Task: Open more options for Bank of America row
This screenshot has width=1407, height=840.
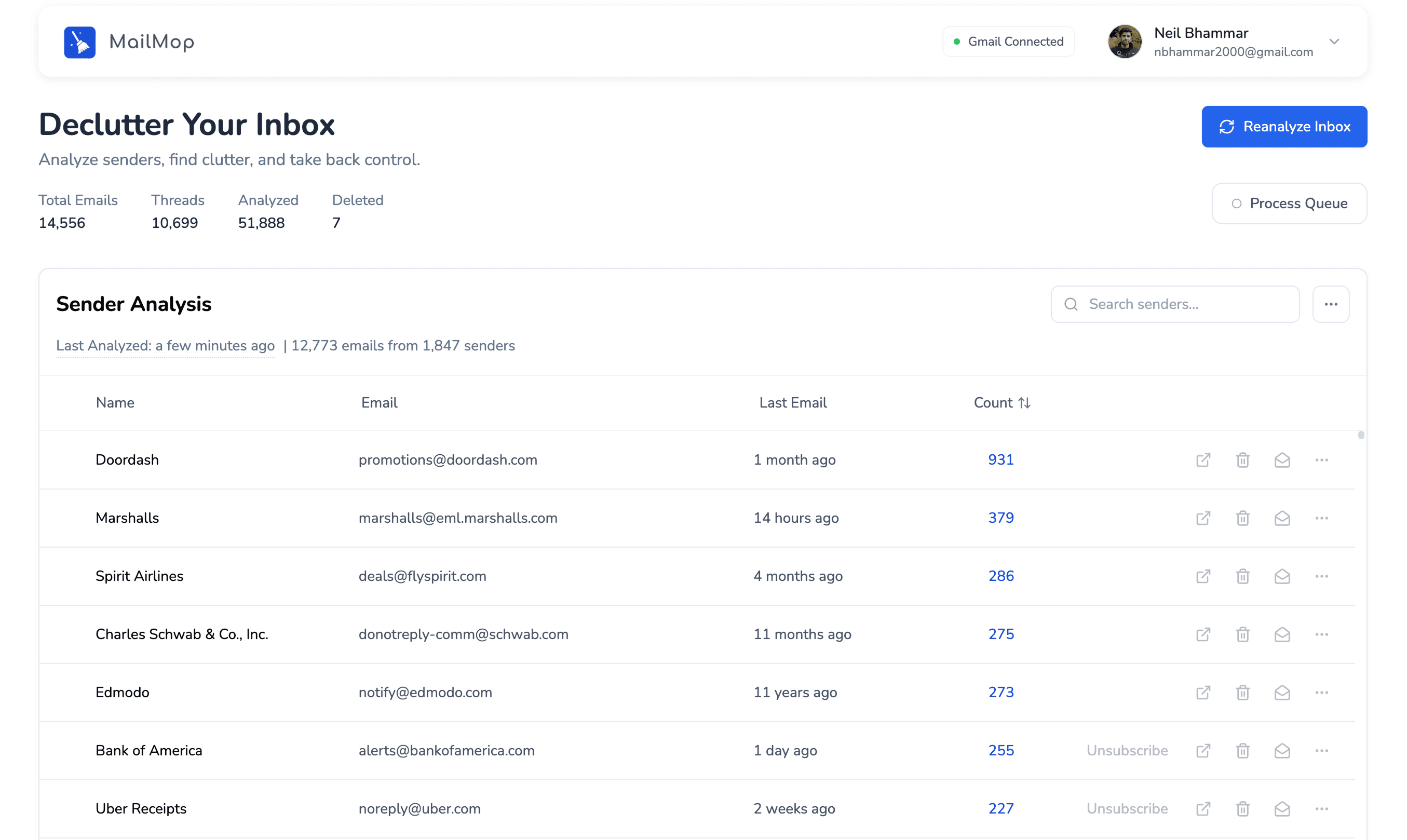Action: coord(1322,751)
